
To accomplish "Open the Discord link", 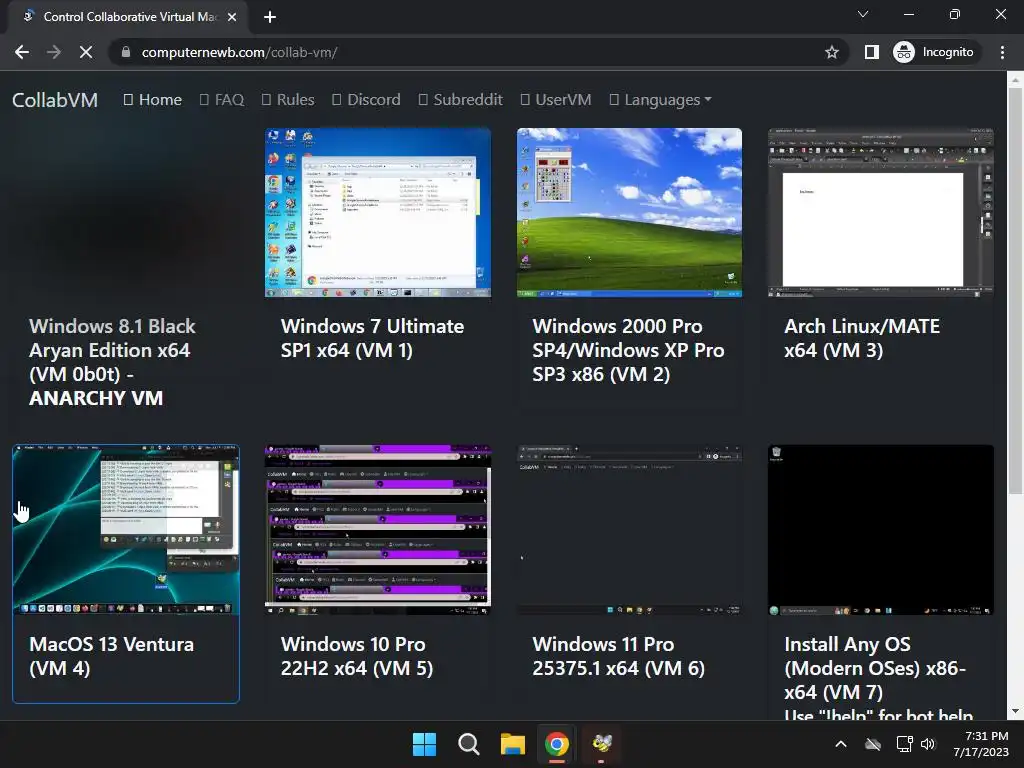I will pos(366,100).
